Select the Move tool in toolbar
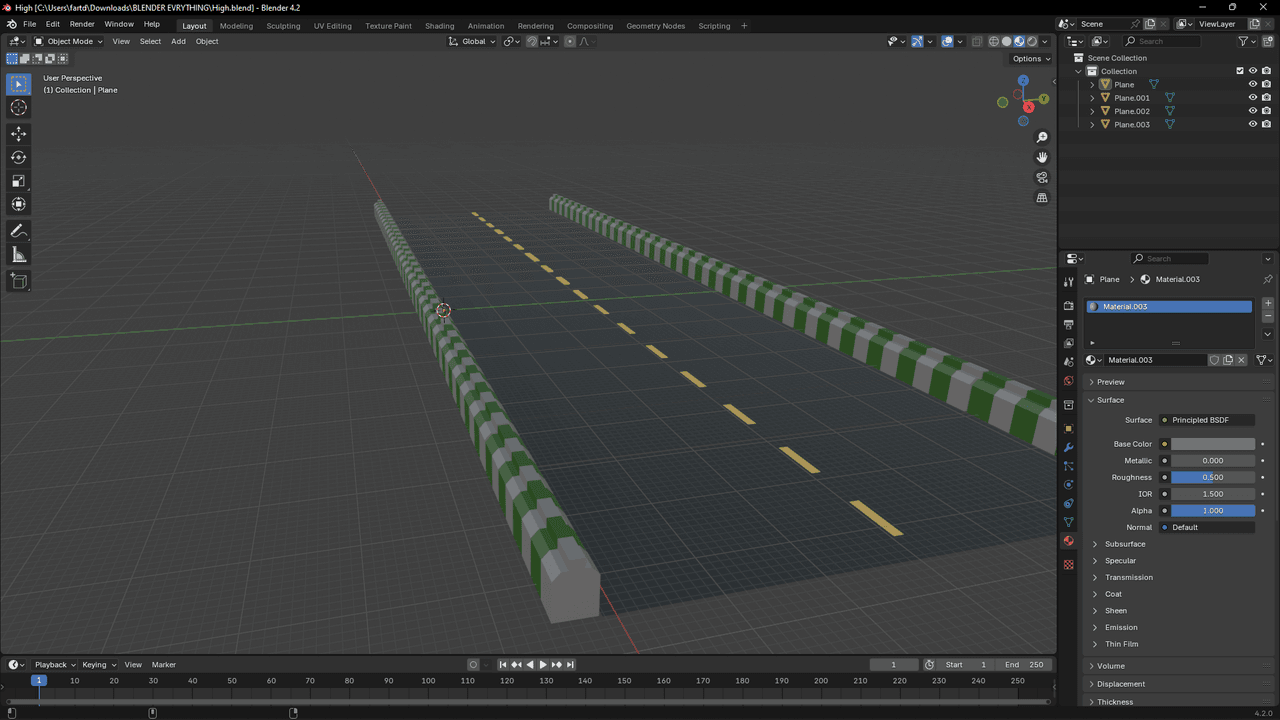 18,133
